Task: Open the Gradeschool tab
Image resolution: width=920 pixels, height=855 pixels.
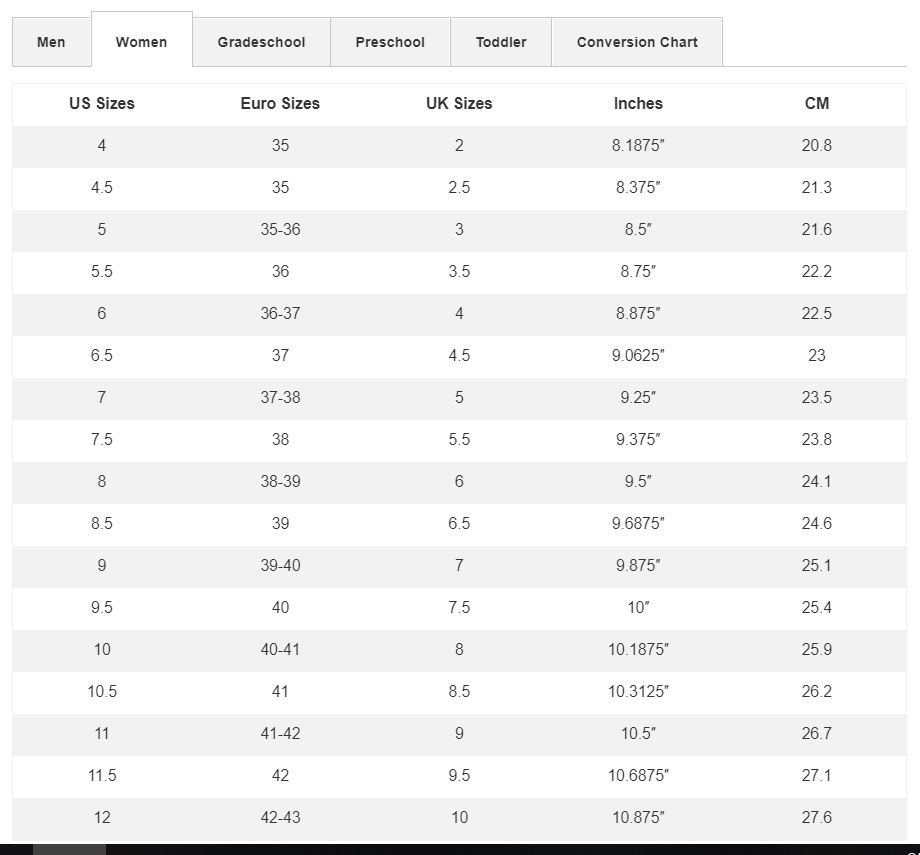Action: (x=261, y=42)
